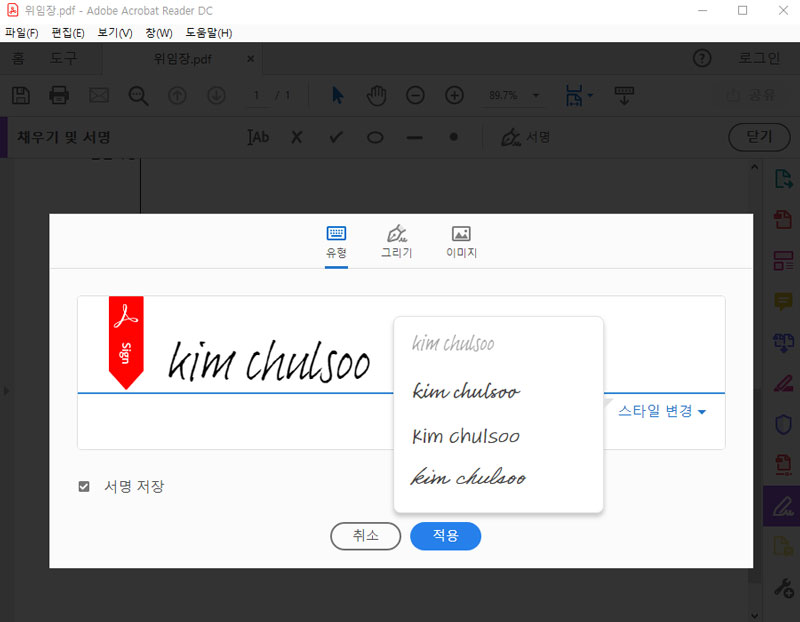The image size is (800, 622).
Task: Switch to the 이미지 tab
Action: pyautogui.click(x=461, y=241)
